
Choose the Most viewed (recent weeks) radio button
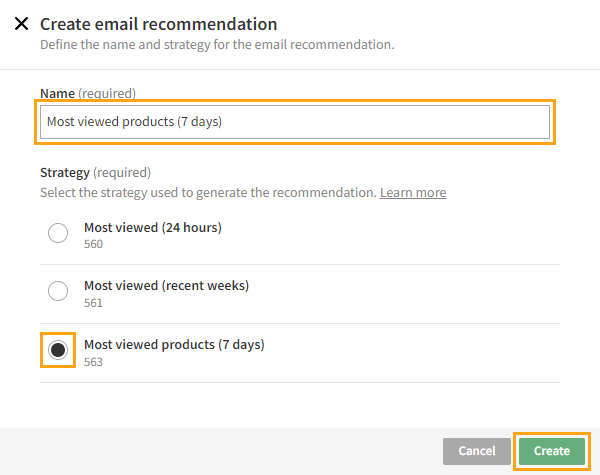(58, 292)
